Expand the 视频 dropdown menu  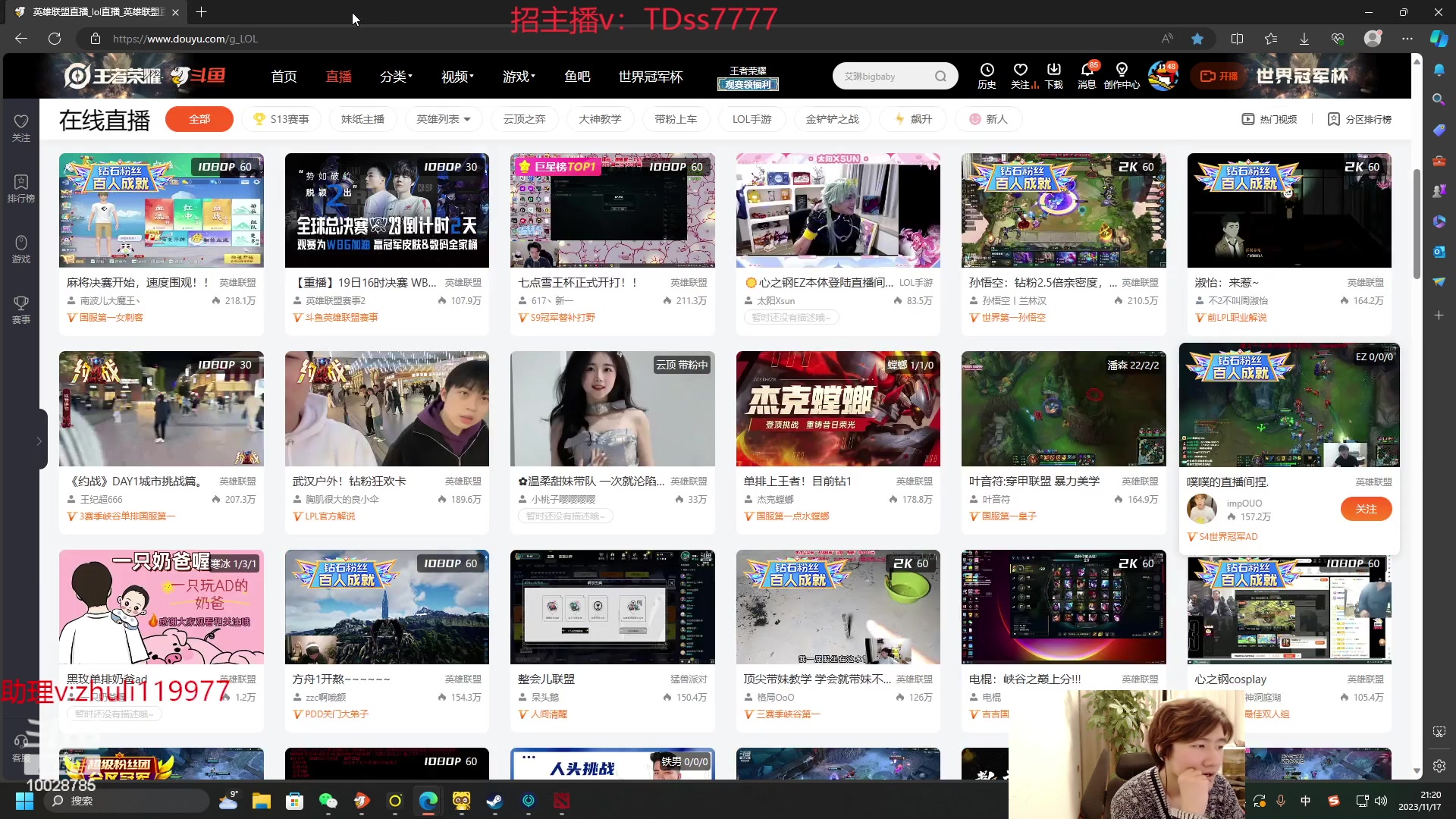(x=457, y=77)
